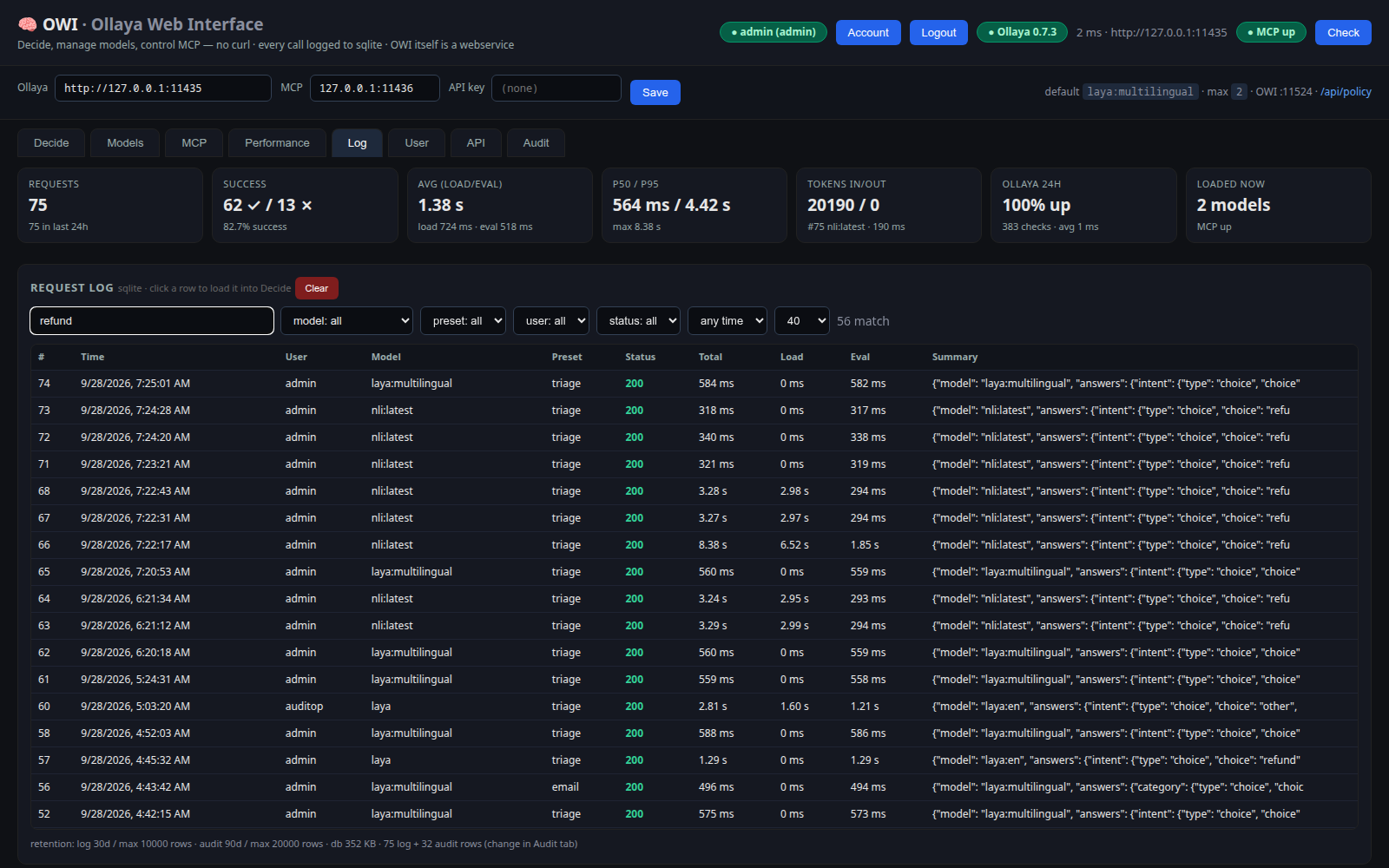Open the any time range dropdown
The width and height of the screenshot is (1389, 868).
point(727,321)
